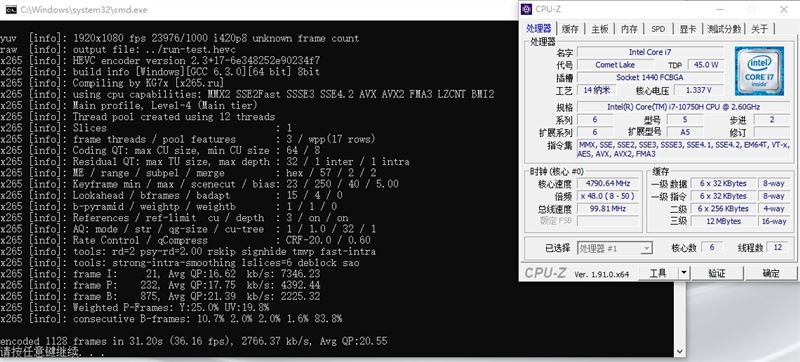Screen dimensions: 800x362
Task: Click the frame I Avg QP:16.62 line
Action: point(160,274)
